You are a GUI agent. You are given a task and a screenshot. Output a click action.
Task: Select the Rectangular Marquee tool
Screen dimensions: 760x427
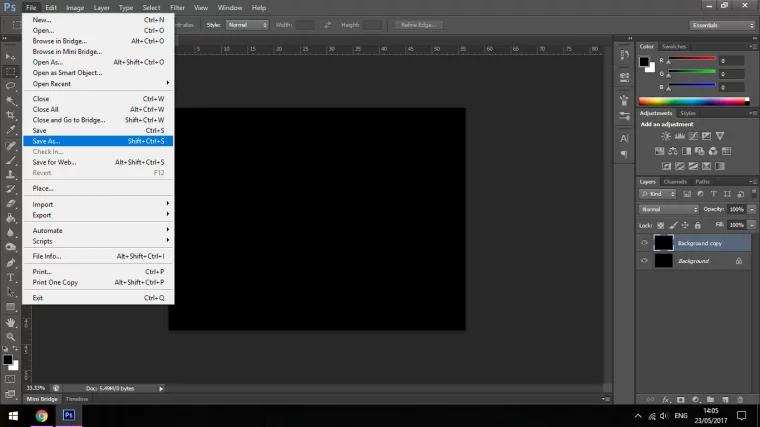11,72
